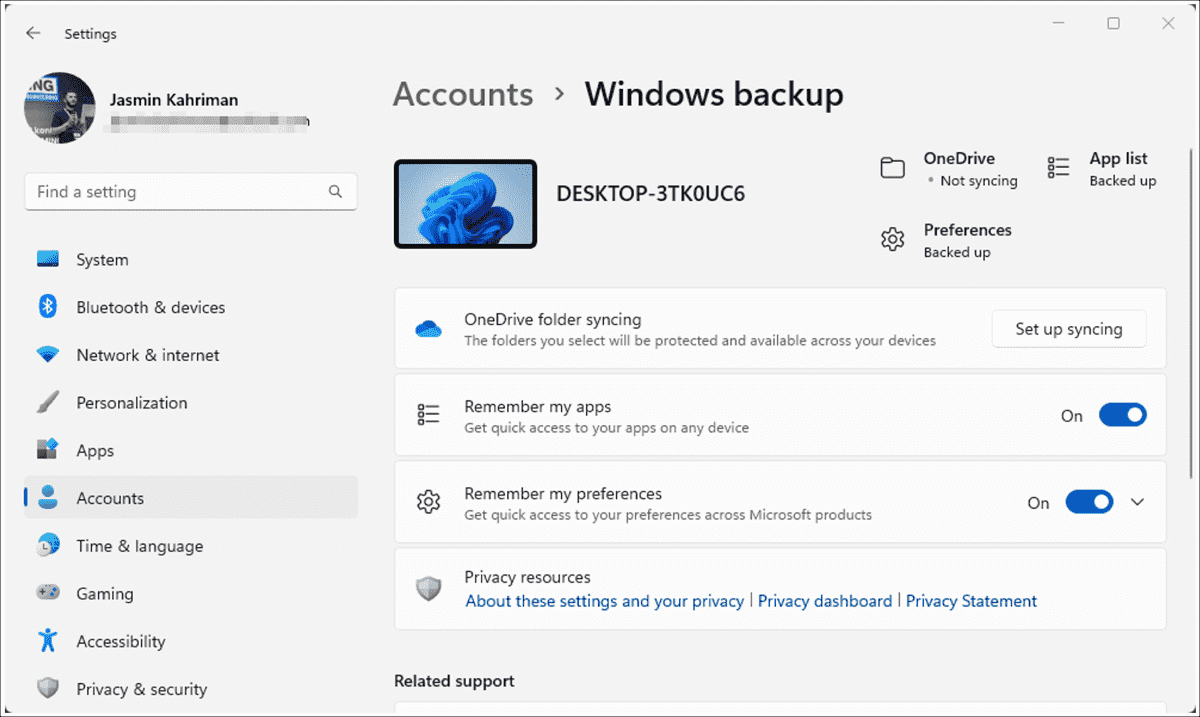Image resolution: width=1200 pixels, height=717 pixels.
Task: Open the Privacy Statement link
Action: 971,601
